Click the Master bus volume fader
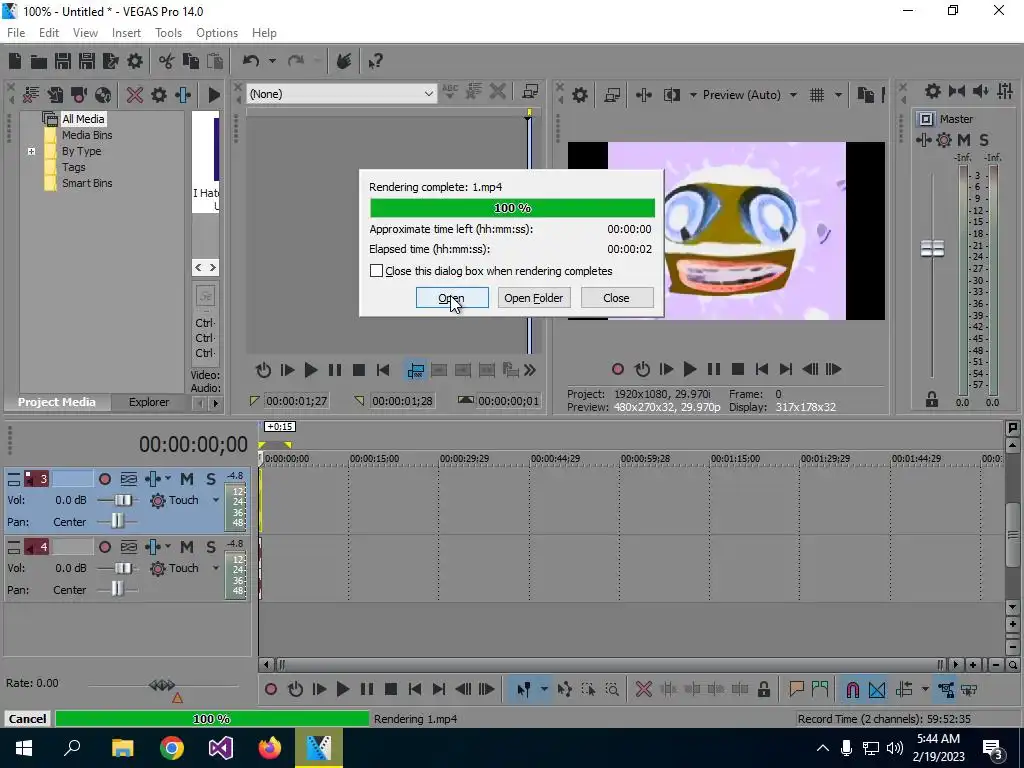The width and height of the screenshot is (1024, 768). pos(932,249)
